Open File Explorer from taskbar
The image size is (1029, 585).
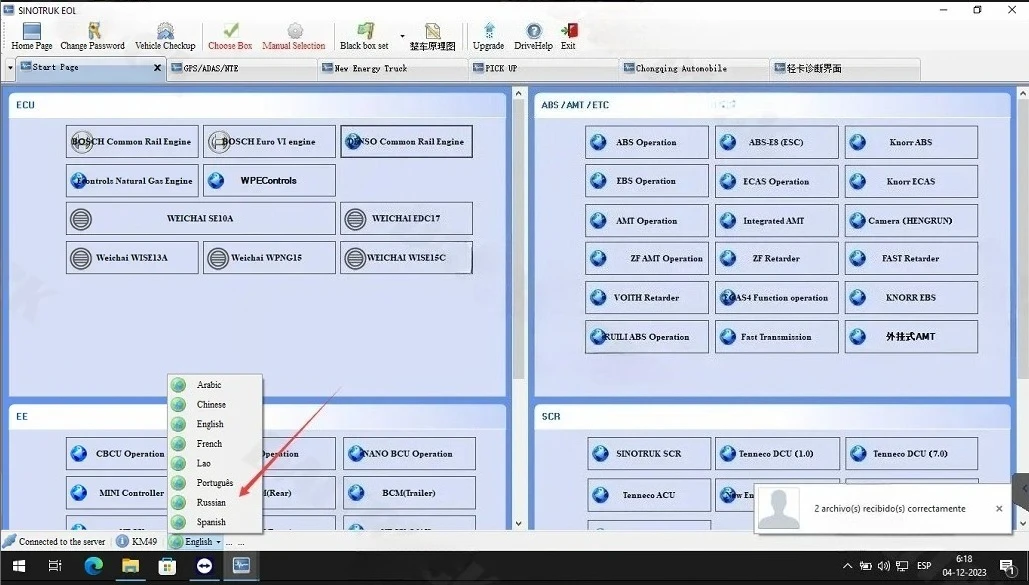(130, 566)
